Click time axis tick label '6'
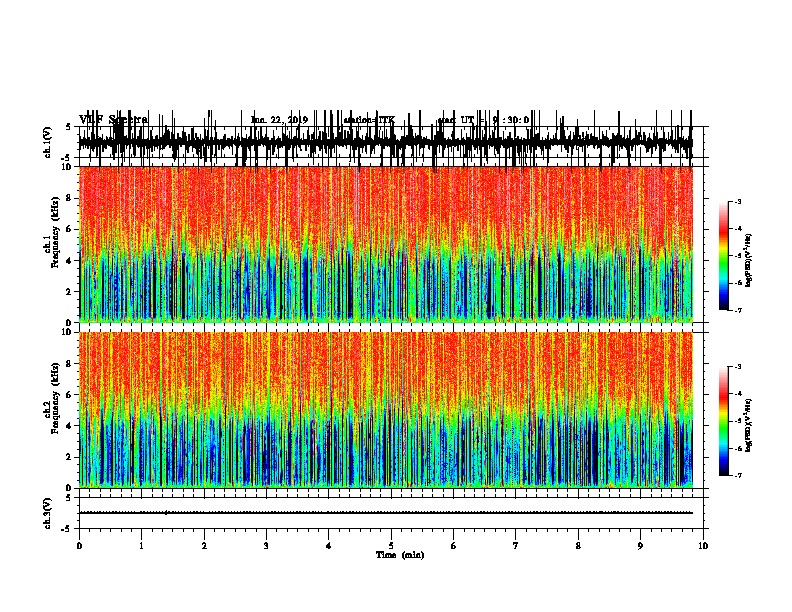 (x=454, y=546)
